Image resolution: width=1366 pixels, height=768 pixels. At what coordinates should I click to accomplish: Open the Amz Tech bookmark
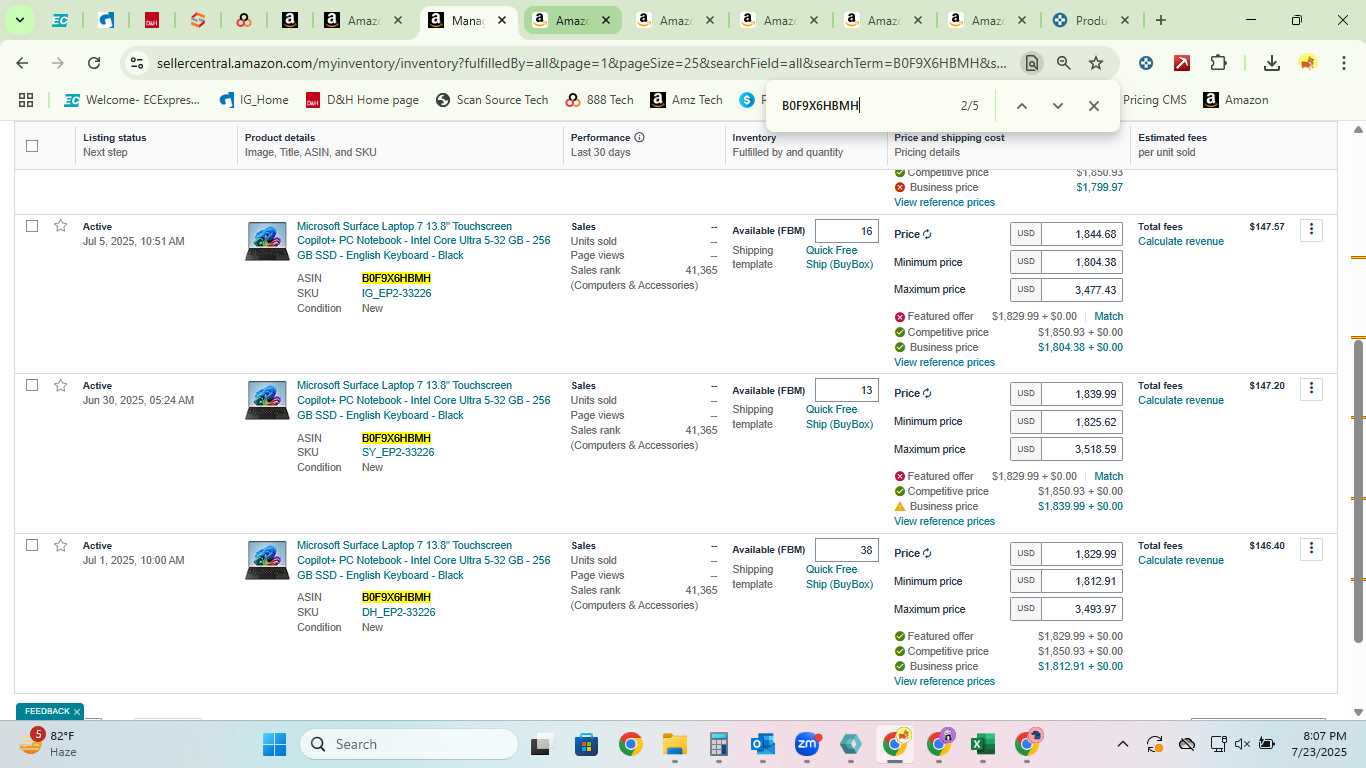pyautogui.click(x=686, y=100)
